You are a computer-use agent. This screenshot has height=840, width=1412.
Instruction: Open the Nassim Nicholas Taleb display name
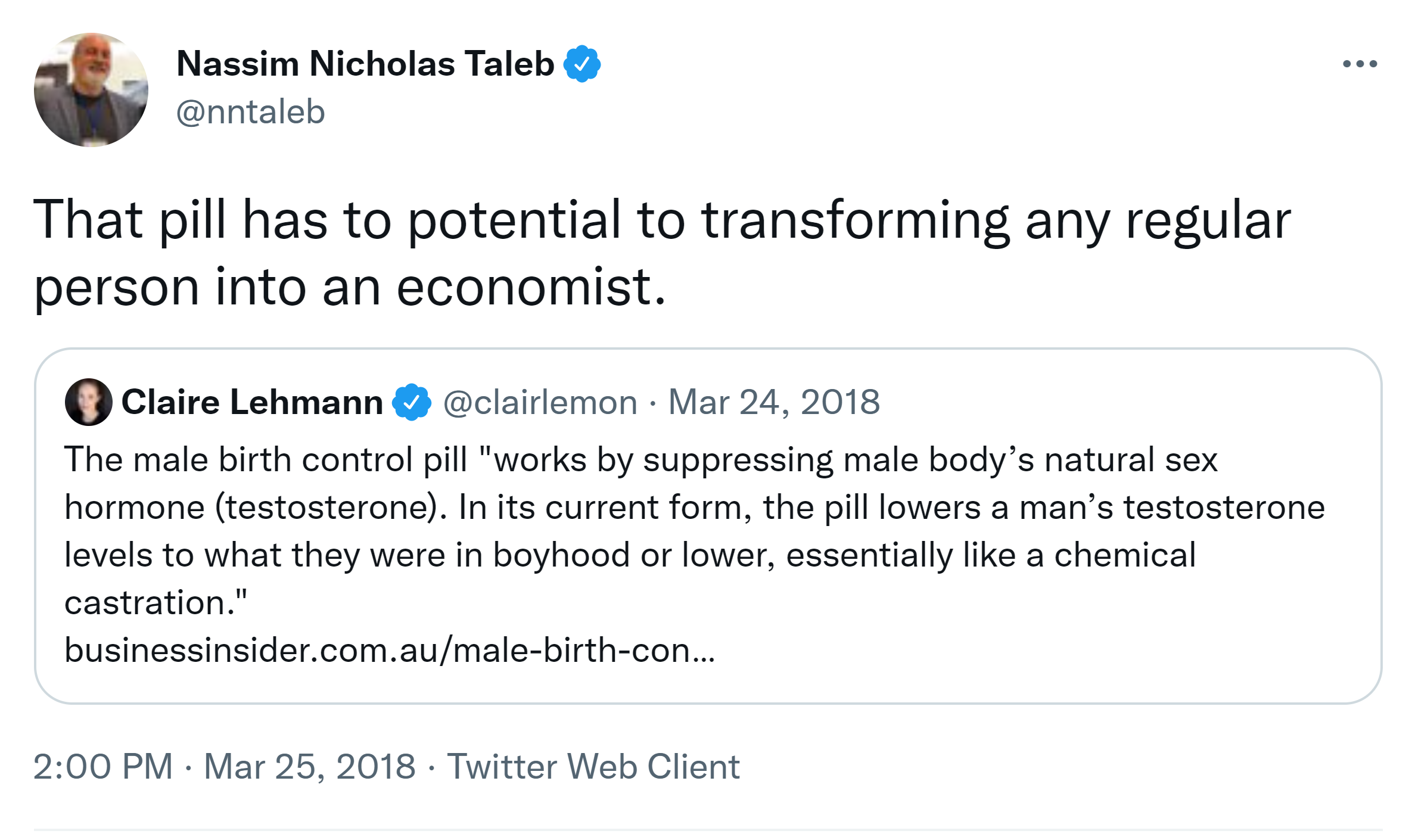tap(365, 64)
